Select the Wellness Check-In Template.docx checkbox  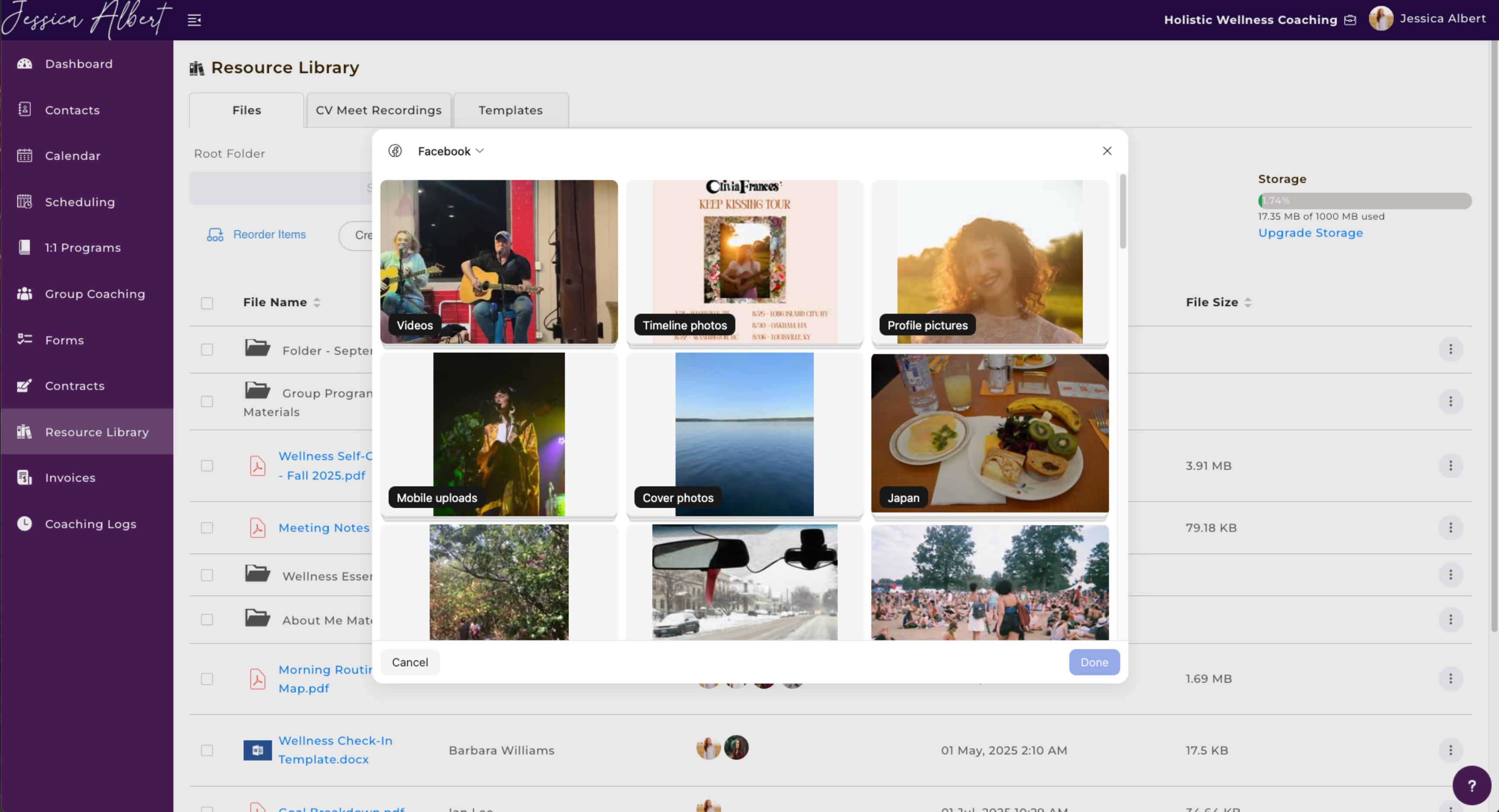(x=207, y=751)
